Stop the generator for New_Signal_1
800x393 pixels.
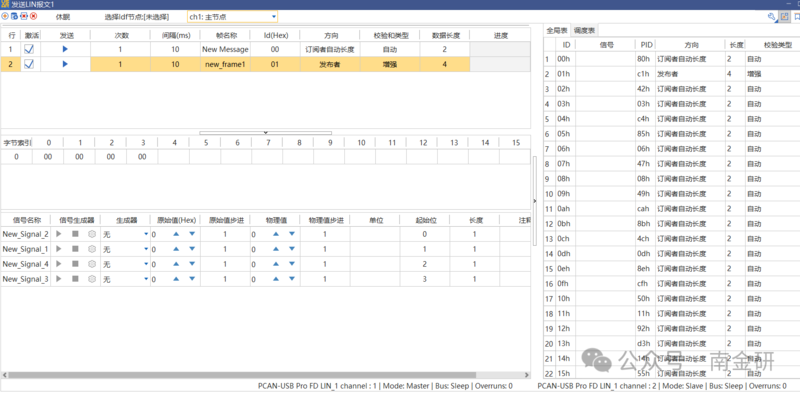pyautogui.click(x=75, y=249)
